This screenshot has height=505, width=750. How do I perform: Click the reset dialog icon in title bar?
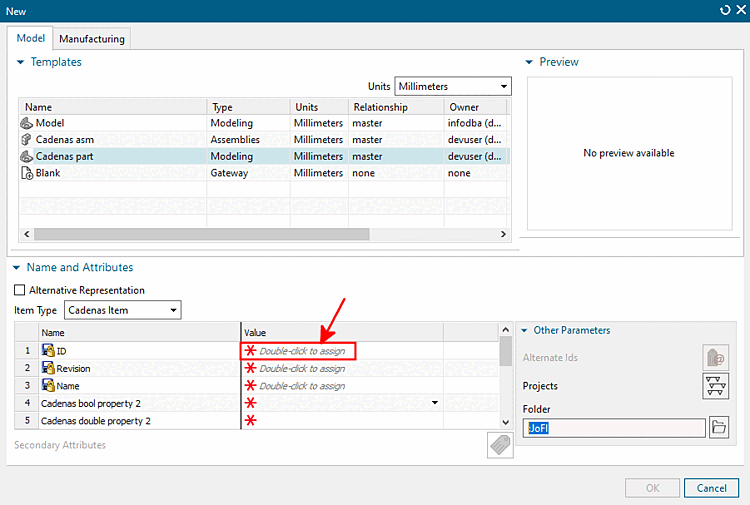pyautogui.click(x=725, y=10)
